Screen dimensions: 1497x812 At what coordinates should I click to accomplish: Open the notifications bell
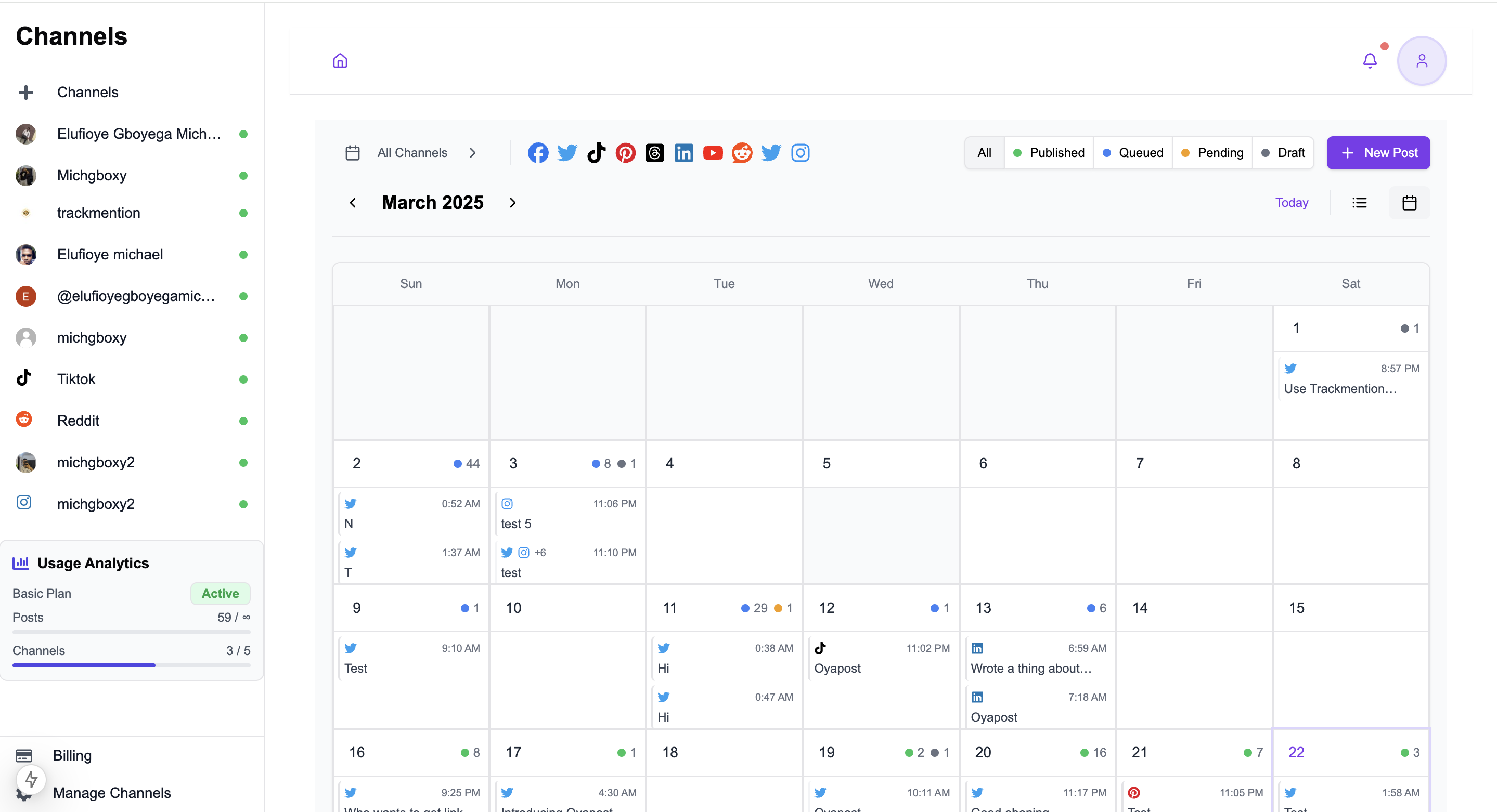point(1370,60)
